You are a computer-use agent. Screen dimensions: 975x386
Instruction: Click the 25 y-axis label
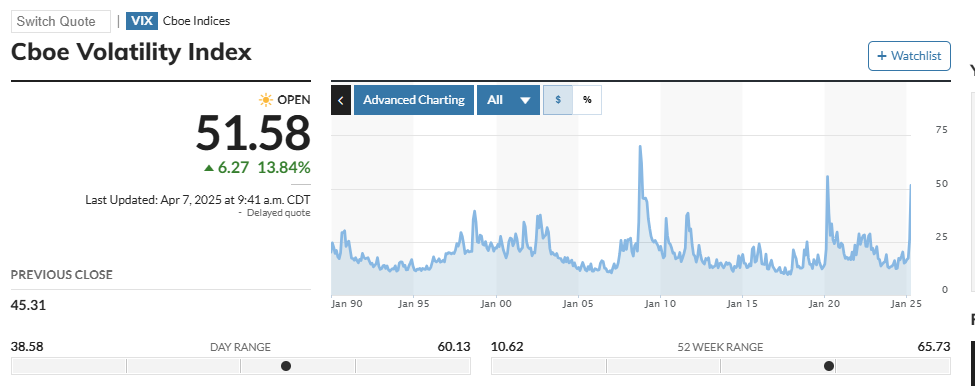(x=941, y=237)
